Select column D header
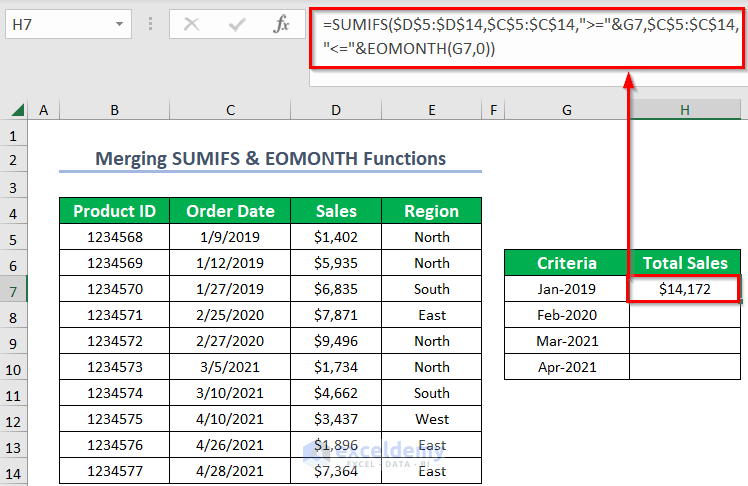 (x=336, y=110)
